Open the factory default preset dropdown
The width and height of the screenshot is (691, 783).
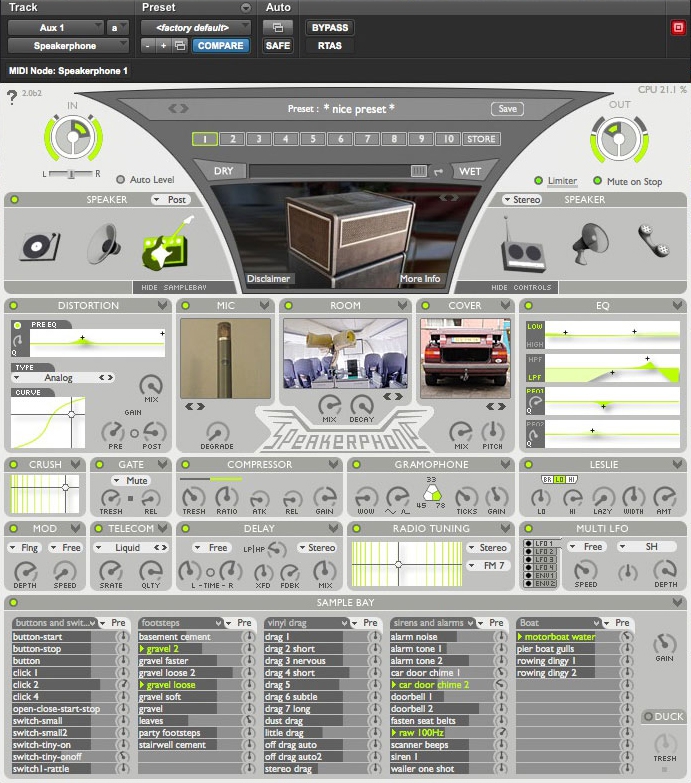pyautogui.click(x=195, y=27)
